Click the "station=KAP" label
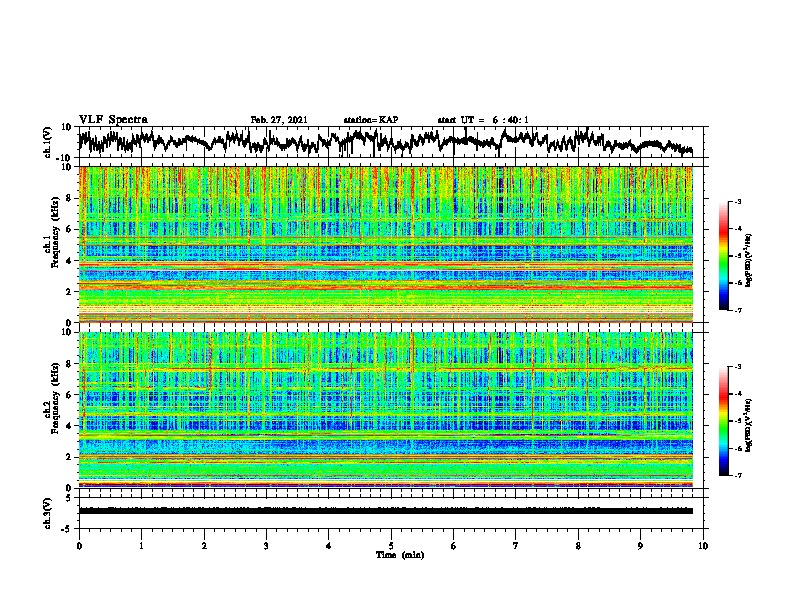This screenshot has width=792, height=612. tap(371, 120)
